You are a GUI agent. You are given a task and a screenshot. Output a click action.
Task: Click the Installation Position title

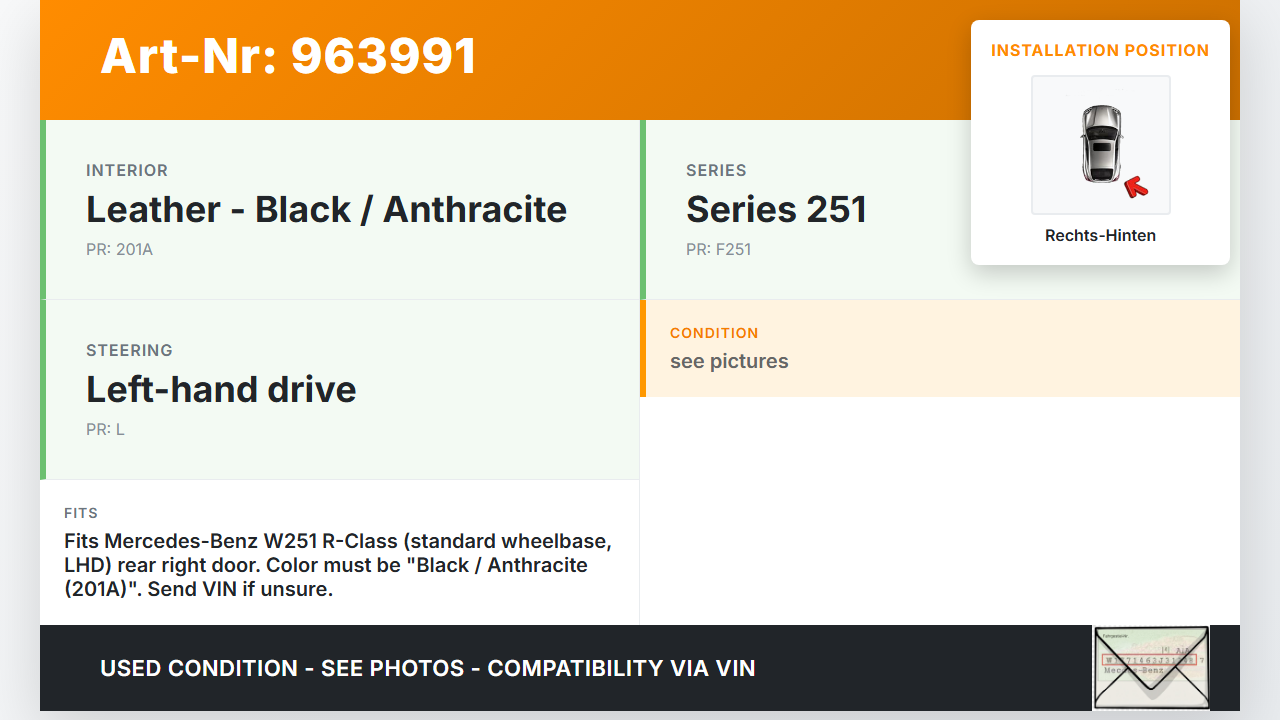(1100, 50)
